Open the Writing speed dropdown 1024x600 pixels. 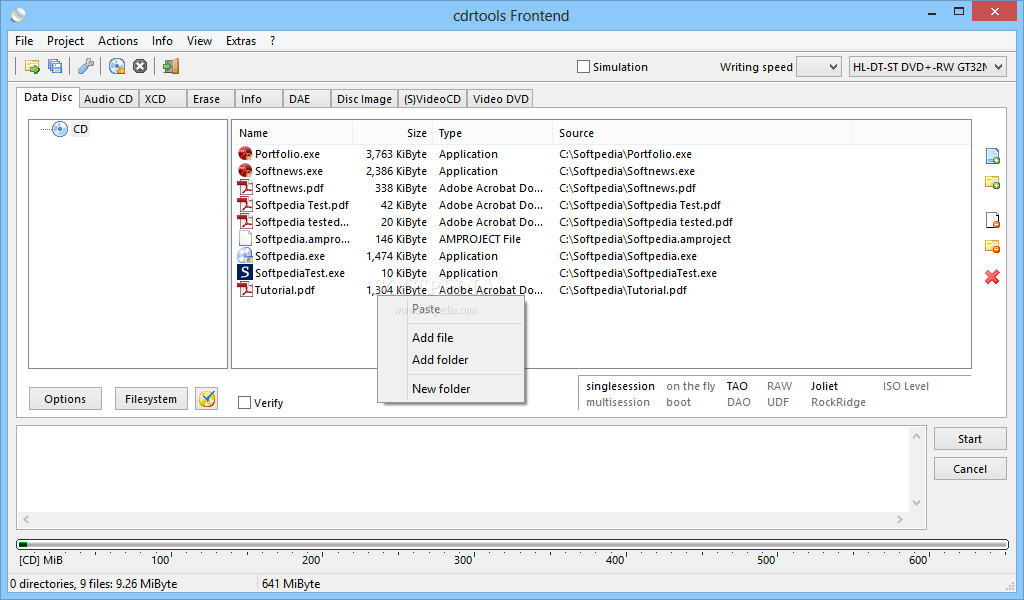pyautogui.click(x=819, y=67)
